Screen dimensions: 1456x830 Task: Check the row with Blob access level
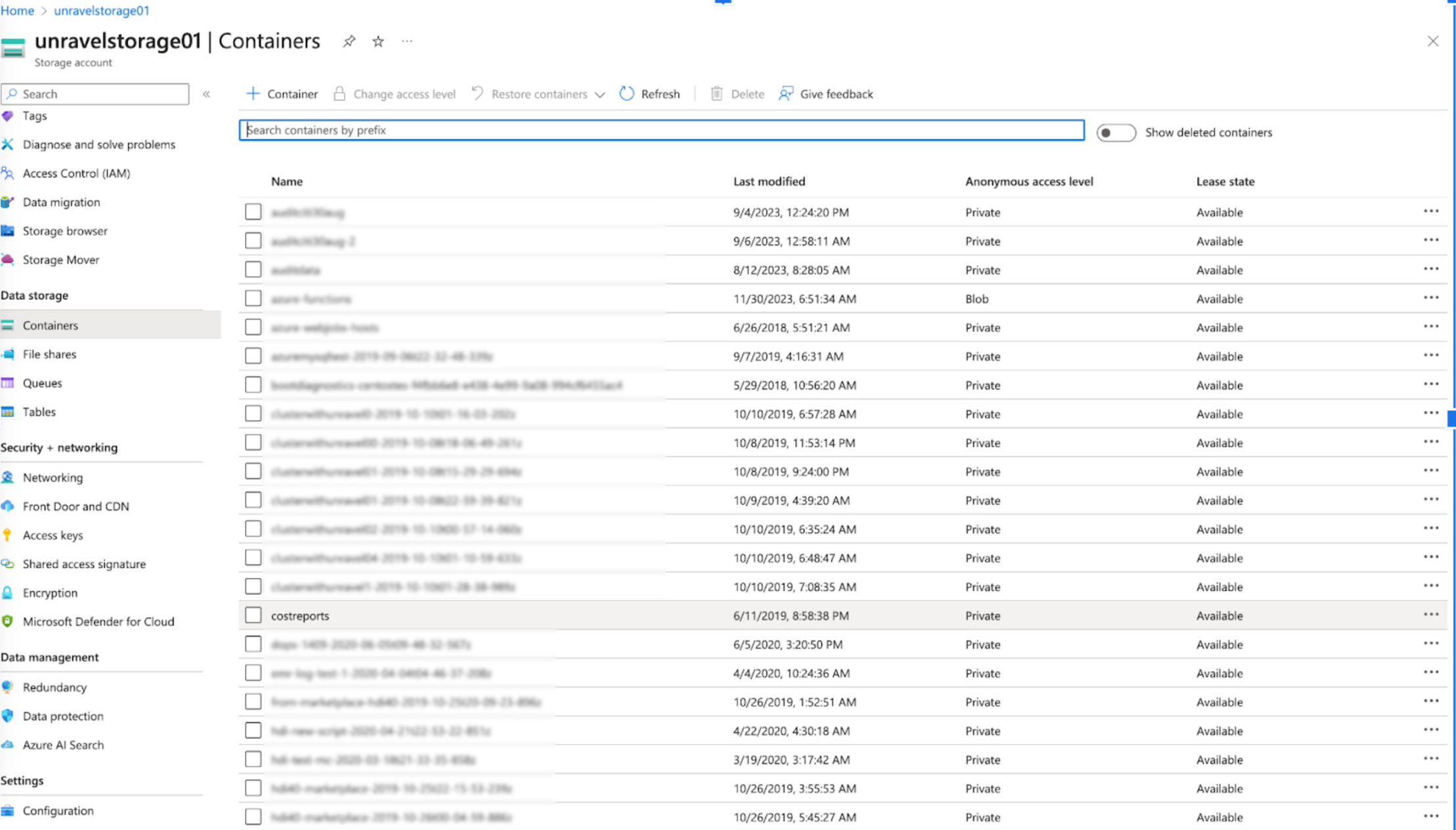tap(253, 299)
